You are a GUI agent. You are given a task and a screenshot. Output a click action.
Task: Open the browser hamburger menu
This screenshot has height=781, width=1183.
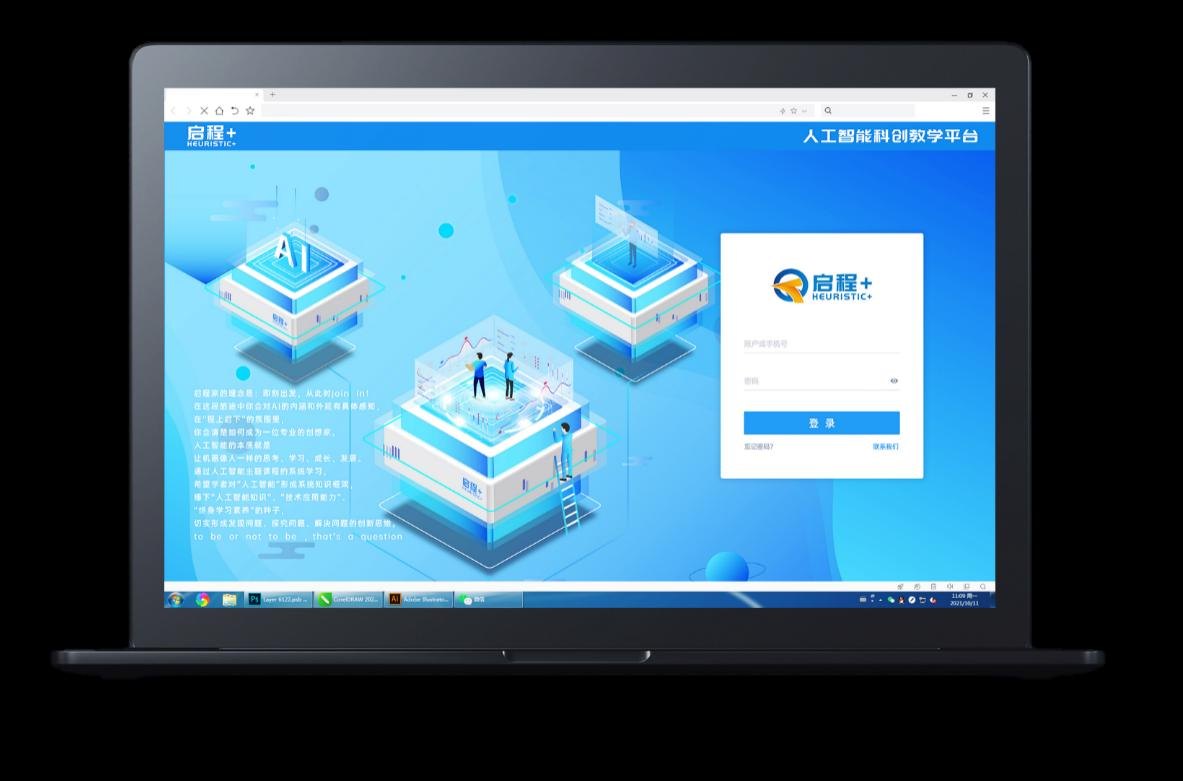pyautogui.click(x=985, y=111)
